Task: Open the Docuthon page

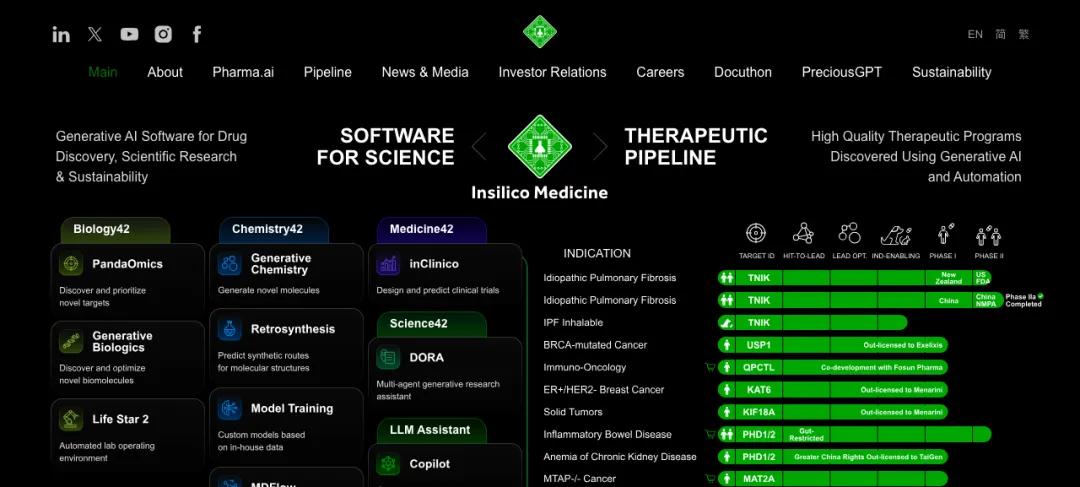Action: coord(742,72)
